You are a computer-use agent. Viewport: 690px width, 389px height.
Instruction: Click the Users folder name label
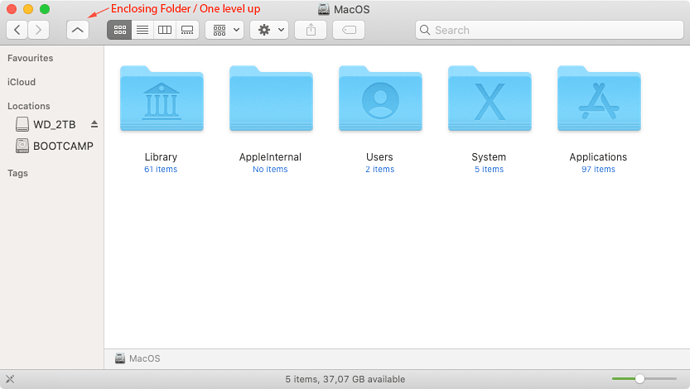coord(380,157)
